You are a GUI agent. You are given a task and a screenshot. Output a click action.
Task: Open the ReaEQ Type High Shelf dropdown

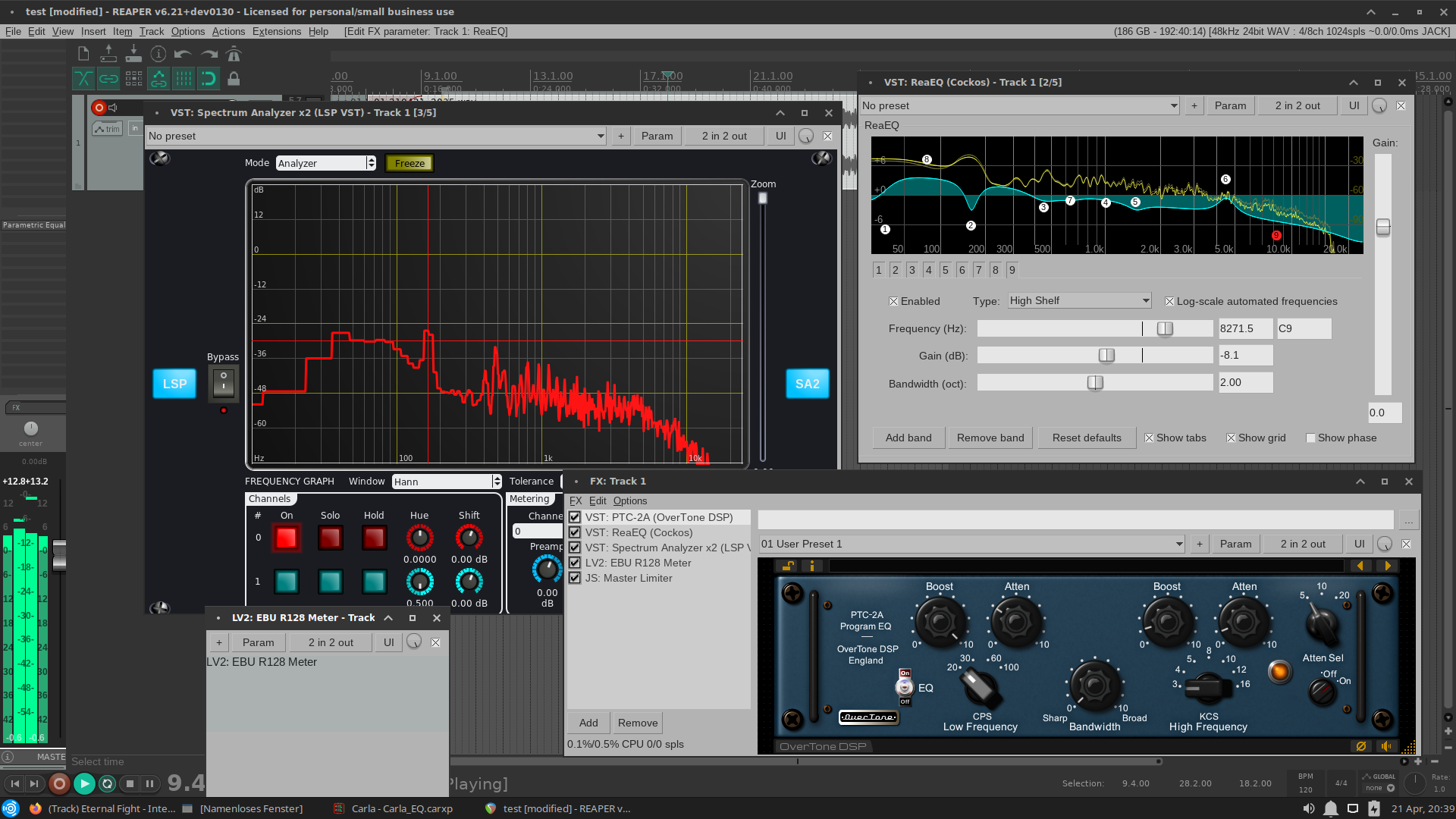click(1079, 300)
